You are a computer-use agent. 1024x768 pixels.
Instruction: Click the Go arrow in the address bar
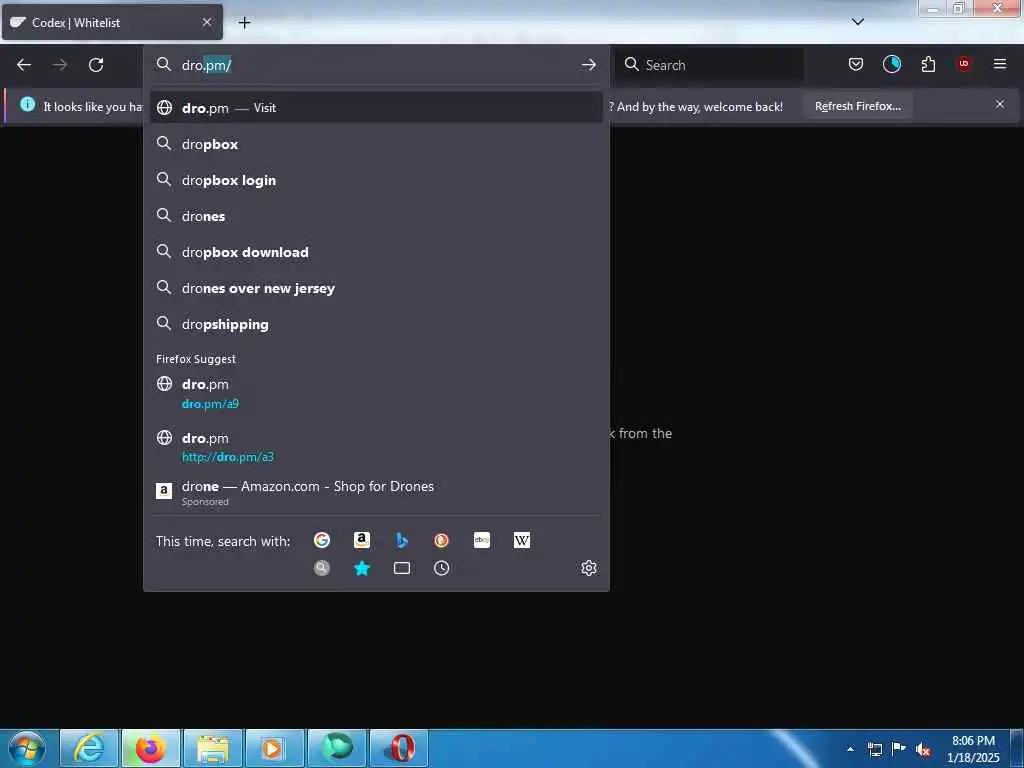point(588,65)
